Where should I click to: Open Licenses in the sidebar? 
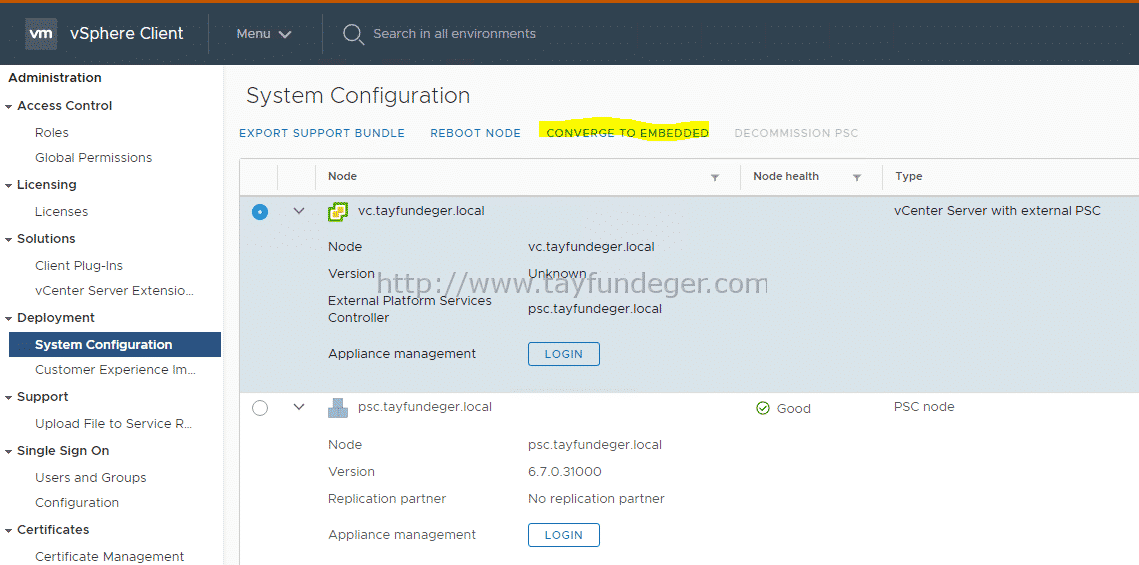tap(61, 211)
